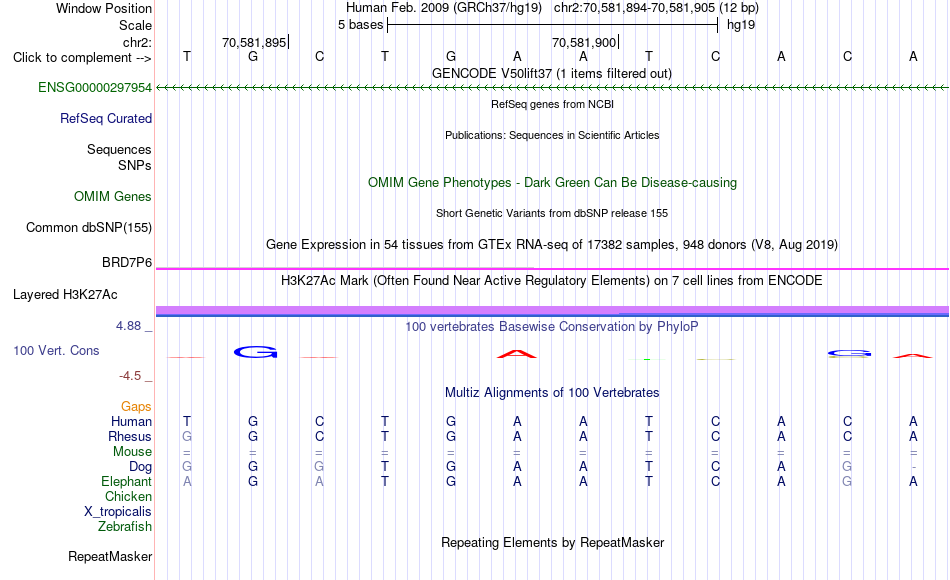Click the purple H3K27Ac signal band

[552, 311]
